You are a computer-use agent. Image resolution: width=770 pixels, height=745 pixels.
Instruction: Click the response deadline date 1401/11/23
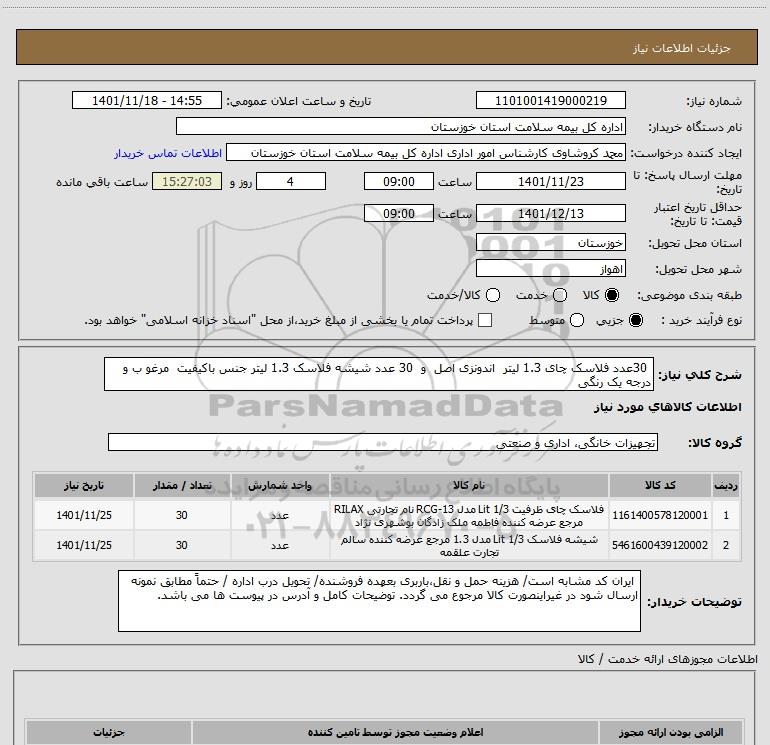tap(550, 182)
